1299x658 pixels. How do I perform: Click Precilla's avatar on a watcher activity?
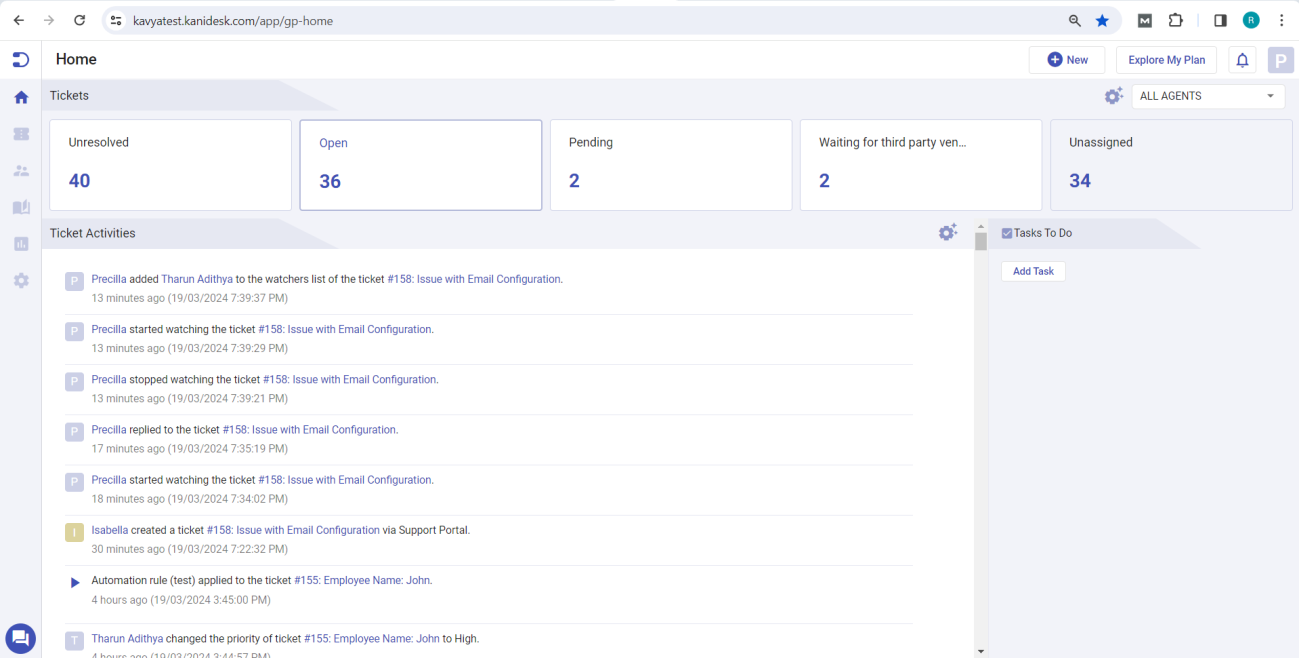click(x=74, y=281)
